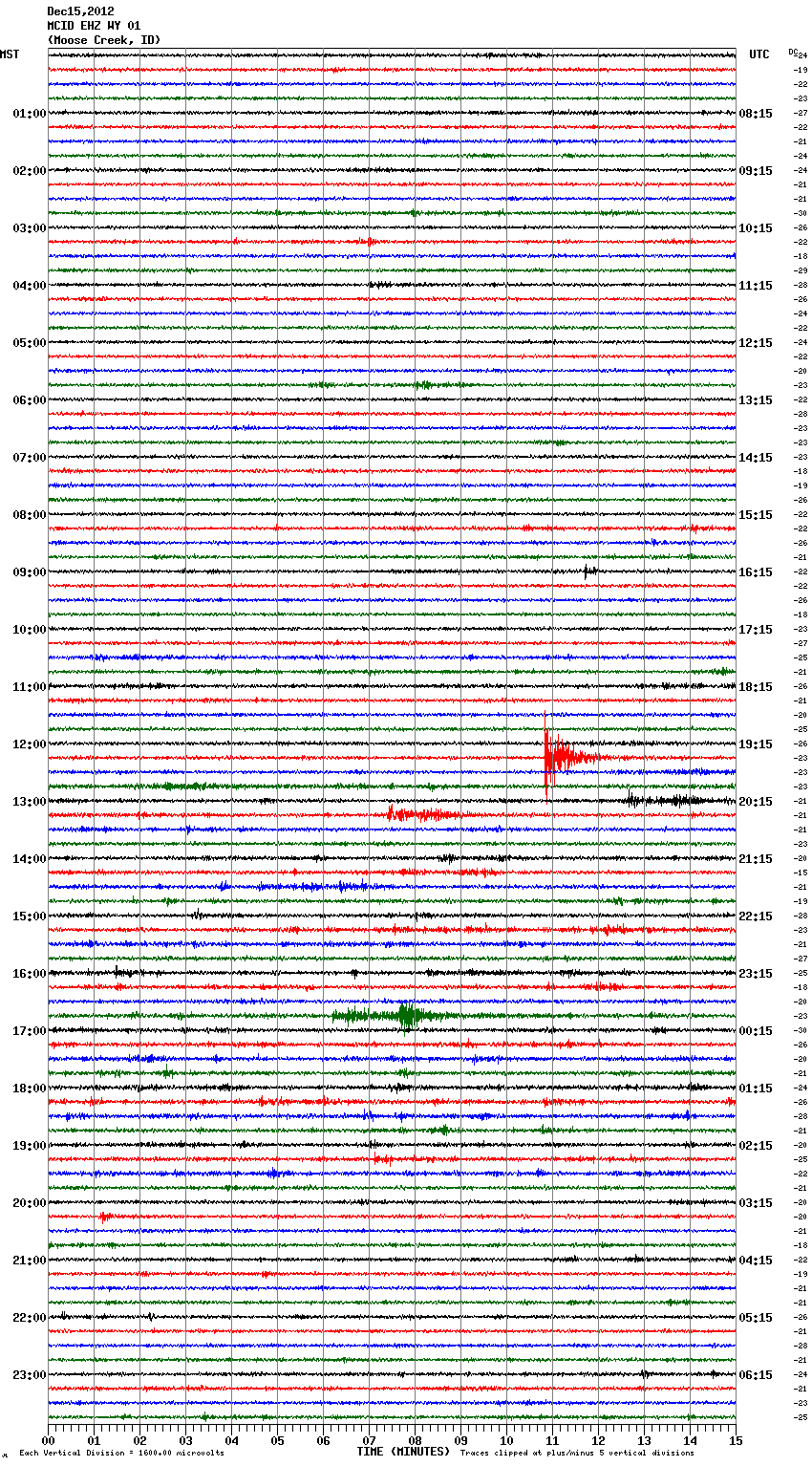Click the 23:15 UTC time label

click(x=756, y=974)
